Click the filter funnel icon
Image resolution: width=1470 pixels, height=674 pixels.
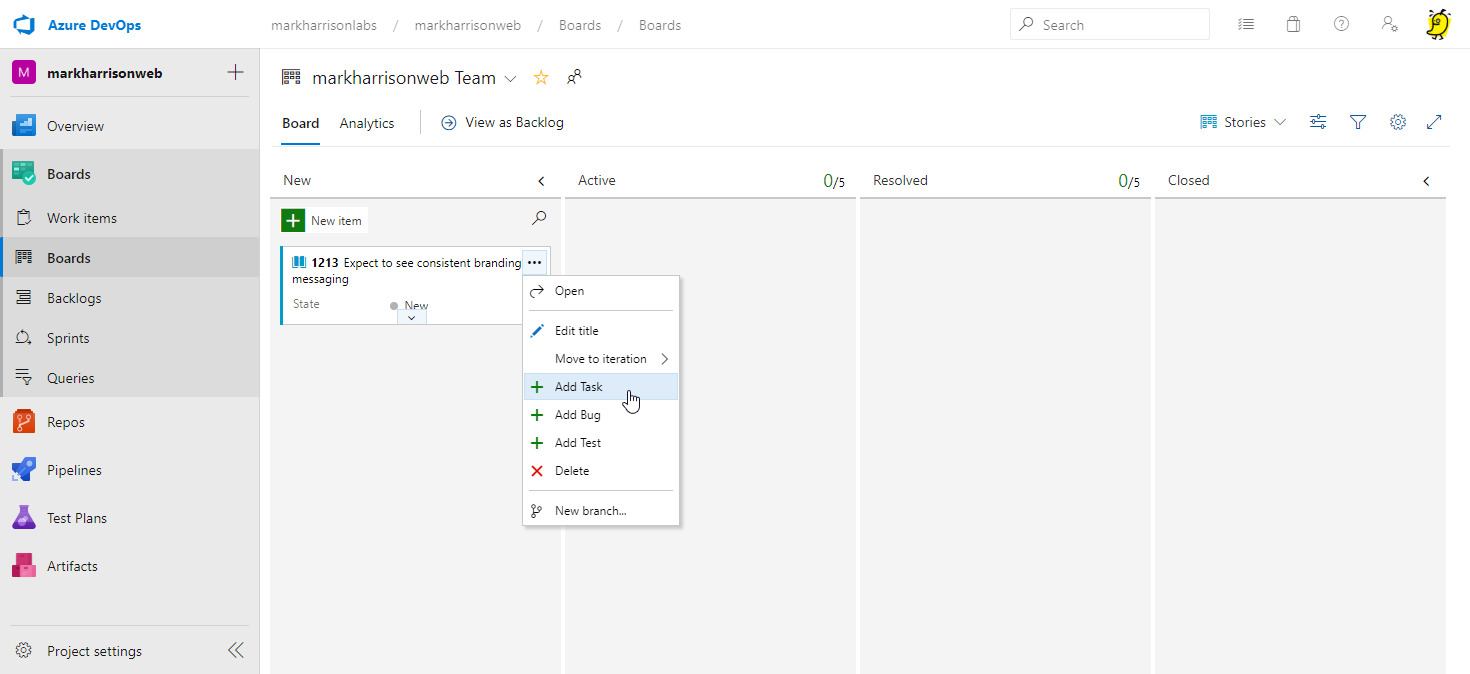pos(1358,122)
